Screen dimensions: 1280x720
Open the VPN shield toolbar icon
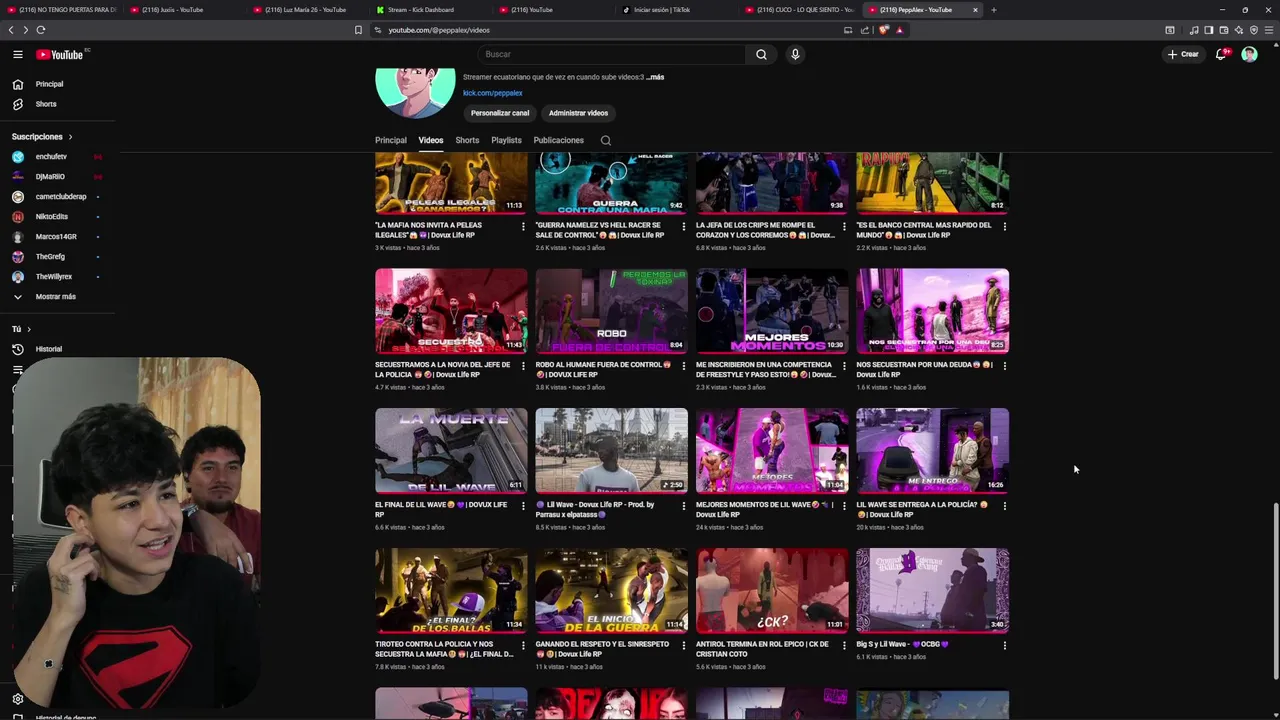tap(1254, 30)
